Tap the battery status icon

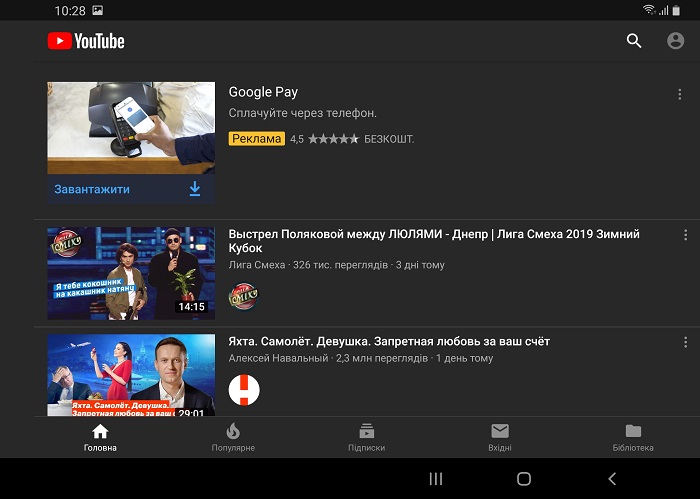676,10
